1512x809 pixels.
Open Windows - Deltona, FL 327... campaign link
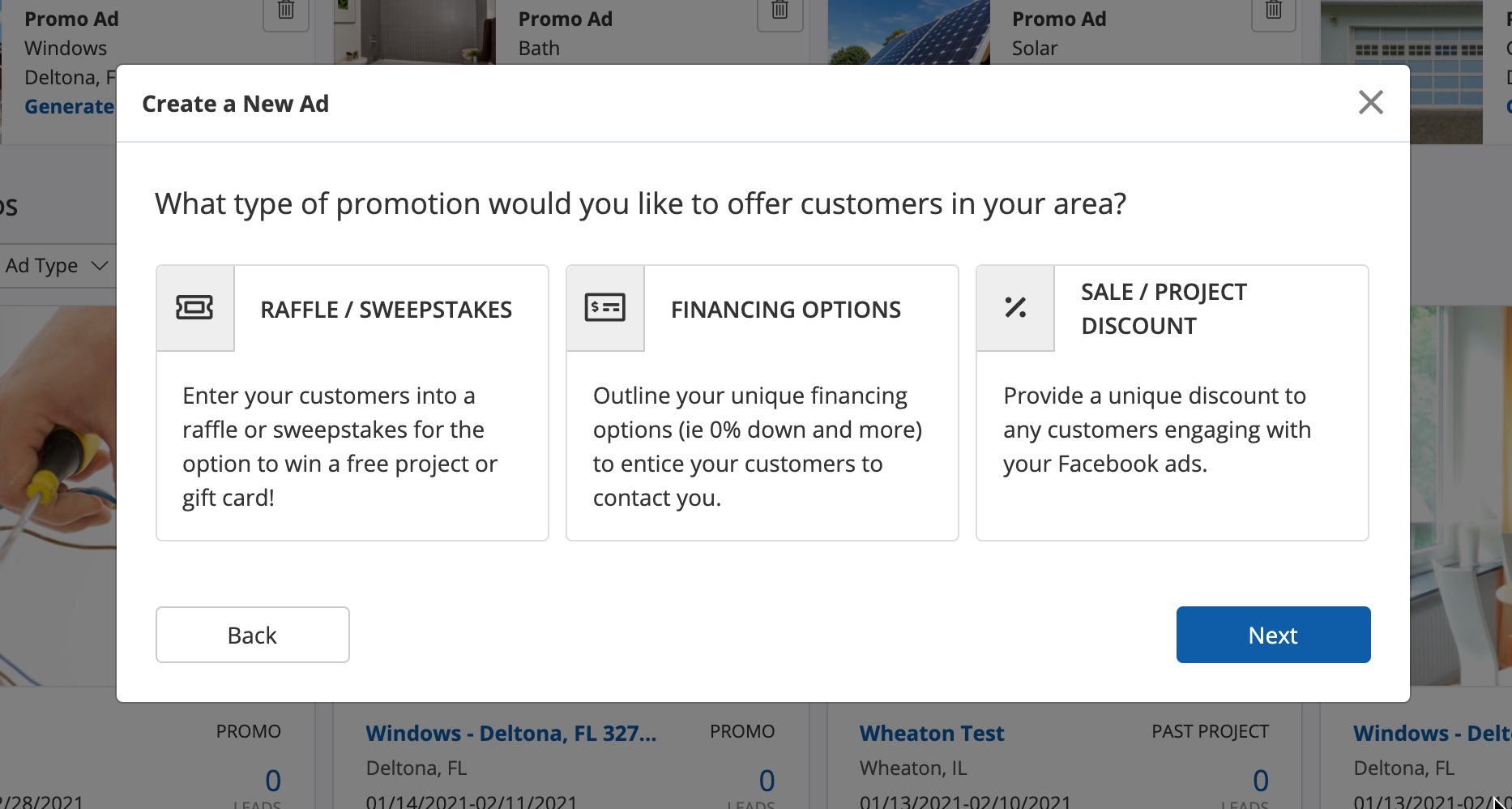click(x=510, y=734)
